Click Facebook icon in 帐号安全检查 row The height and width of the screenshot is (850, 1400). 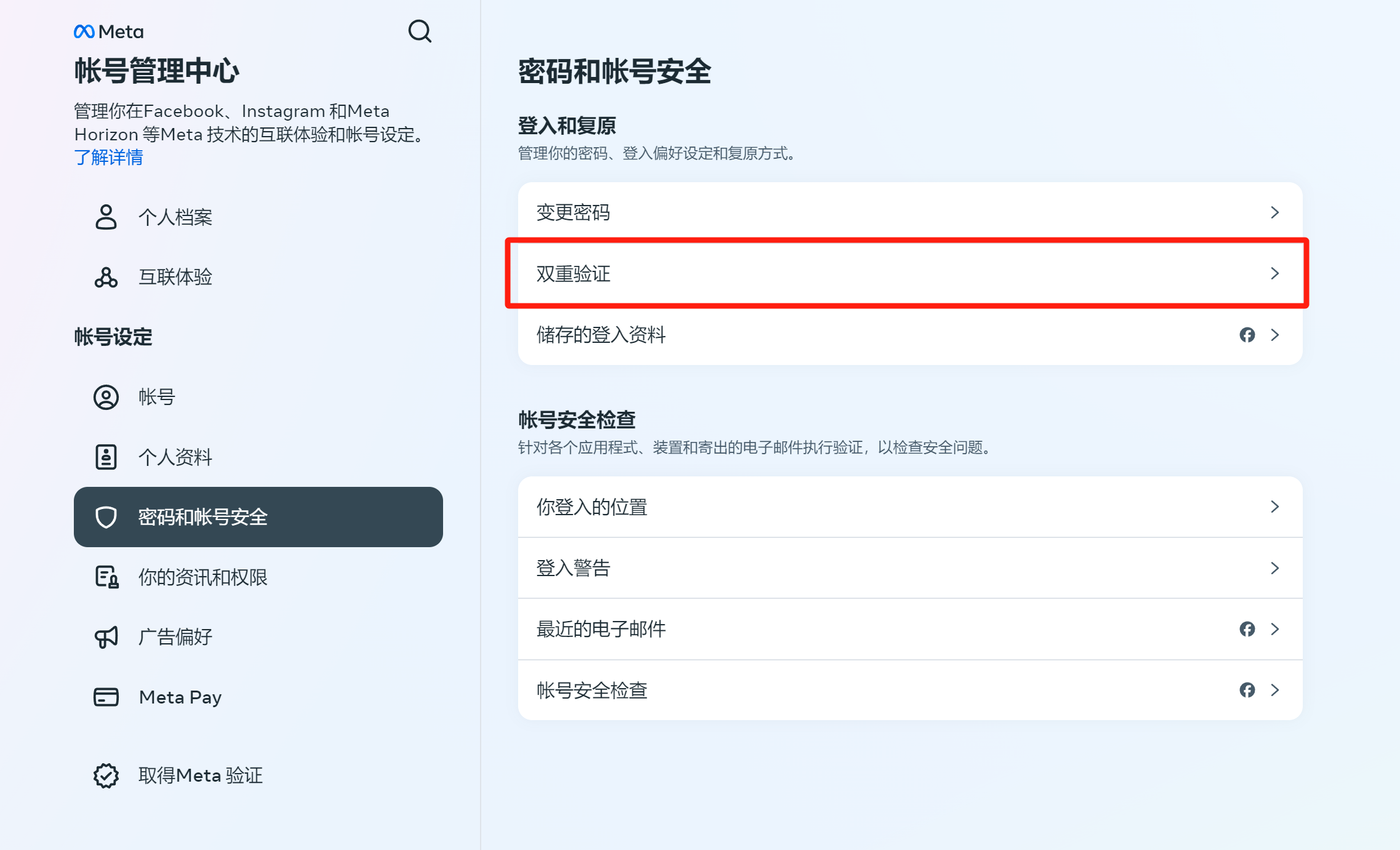point(1247,690)
